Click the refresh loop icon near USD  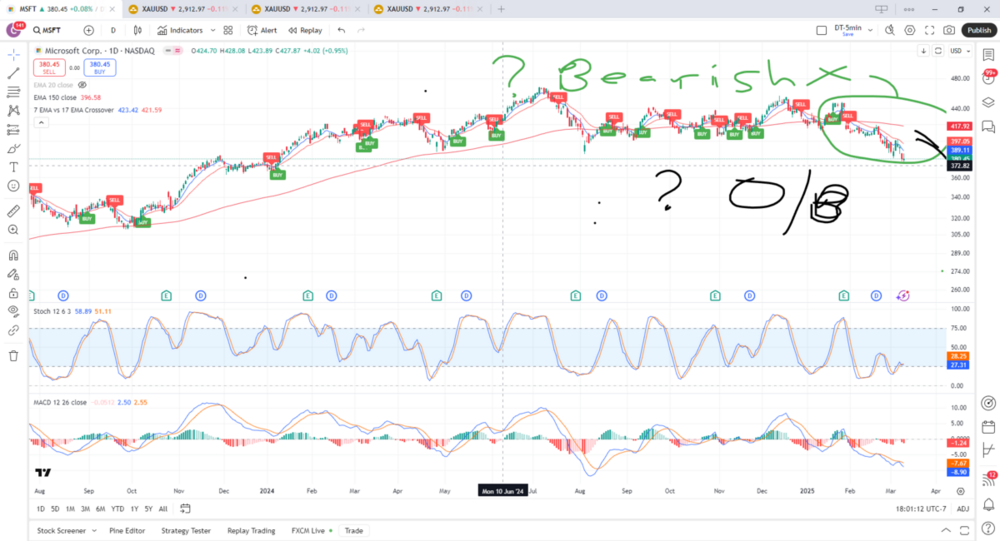(938, 51)
